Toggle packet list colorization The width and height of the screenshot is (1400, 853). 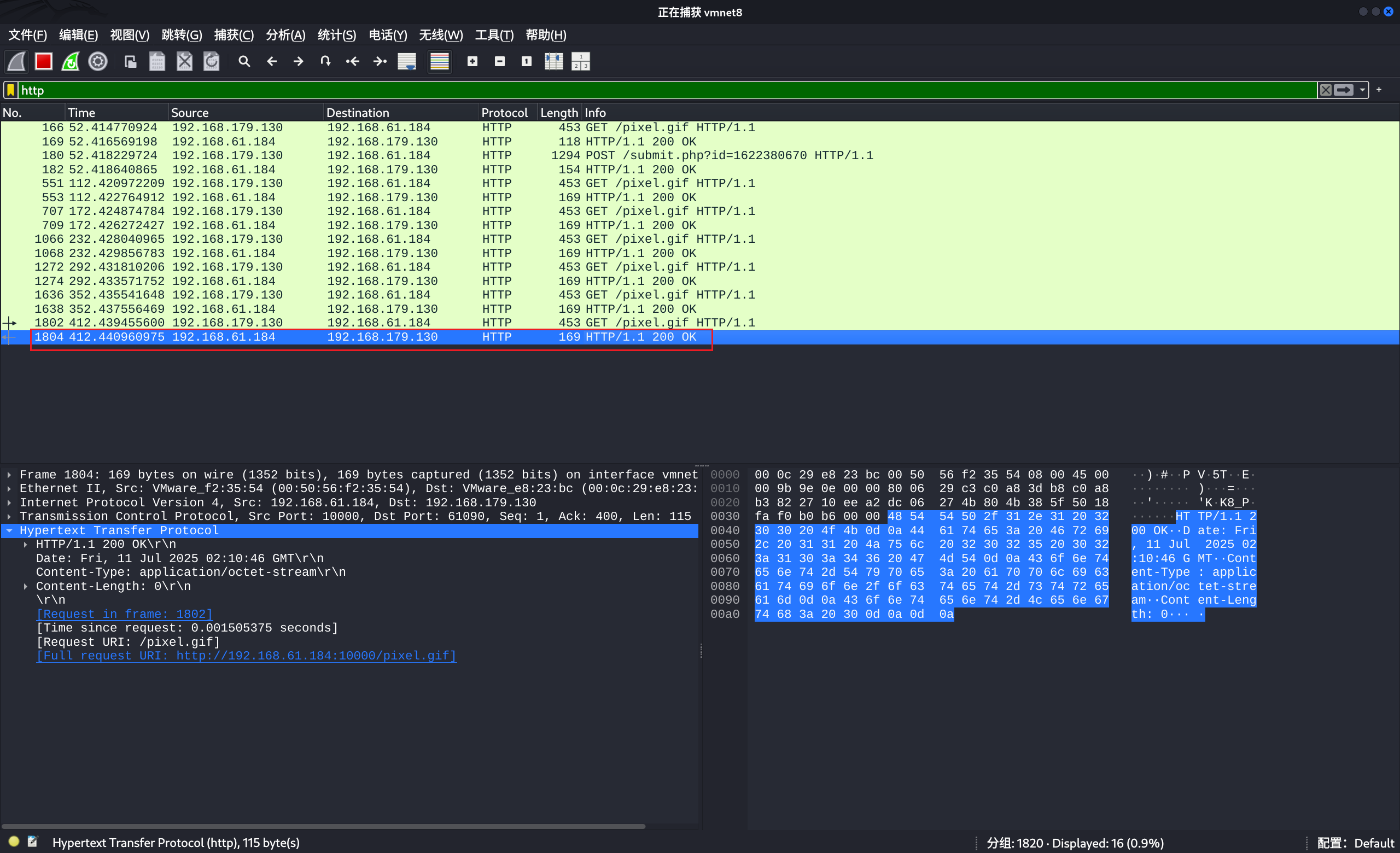439,61
